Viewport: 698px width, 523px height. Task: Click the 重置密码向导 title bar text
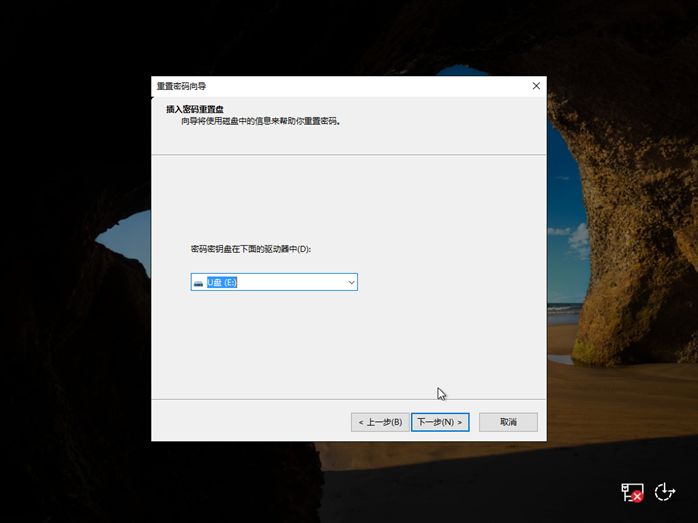point(181,86)
